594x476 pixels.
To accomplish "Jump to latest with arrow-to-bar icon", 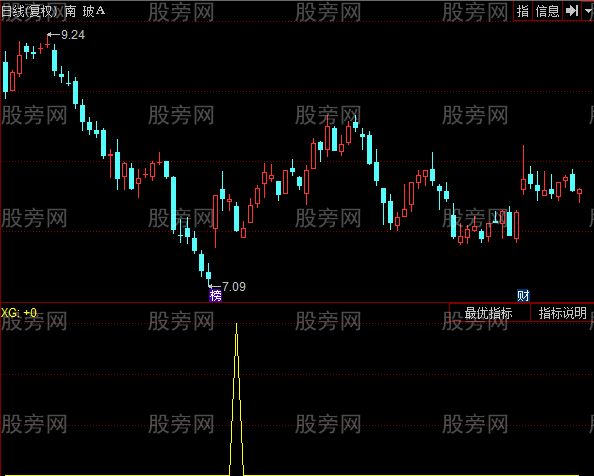I will [571, 11].
